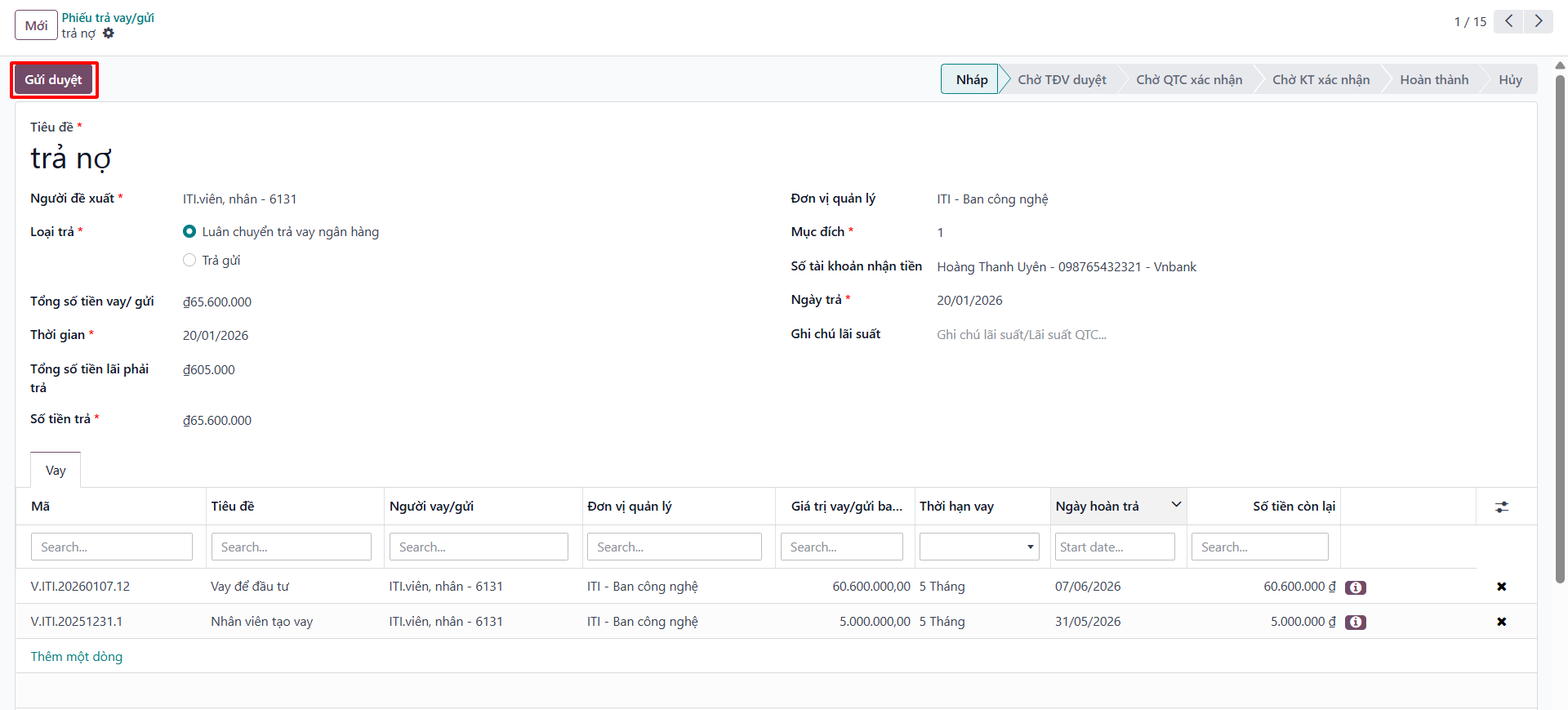Click the 1 / 15 pager counter
The height and width of the screenshot is (710, 1568).
1470,22
